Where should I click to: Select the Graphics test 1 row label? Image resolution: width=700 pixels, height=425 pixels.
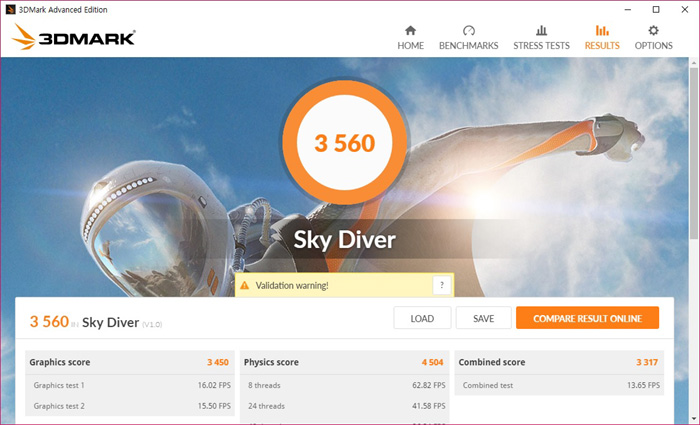59,385
